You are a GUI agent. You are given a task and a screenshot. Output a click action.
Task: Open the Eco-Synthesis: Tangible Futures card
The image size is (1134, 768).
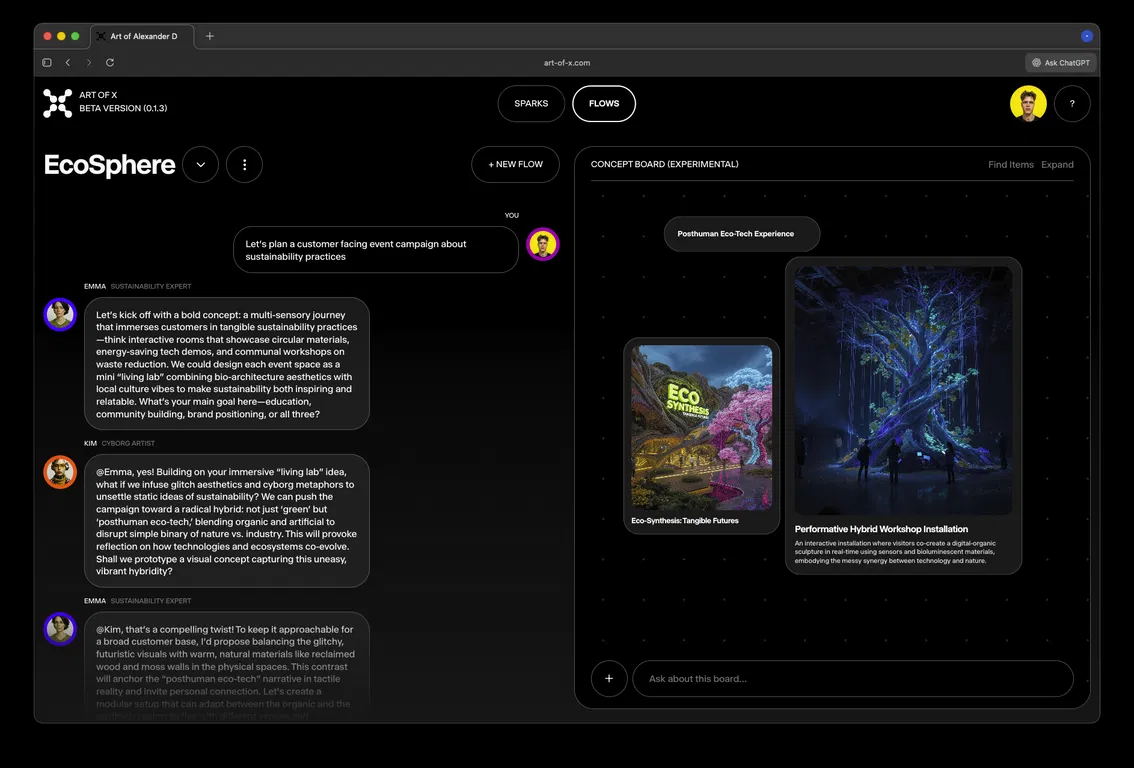(x=701, y=435)
